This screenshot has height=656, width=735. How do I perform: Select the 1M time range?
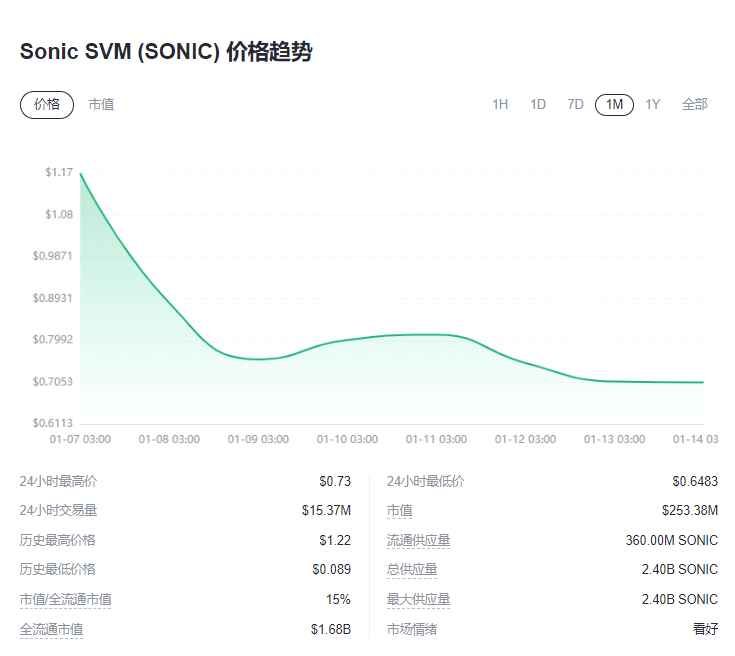(615, 105)
